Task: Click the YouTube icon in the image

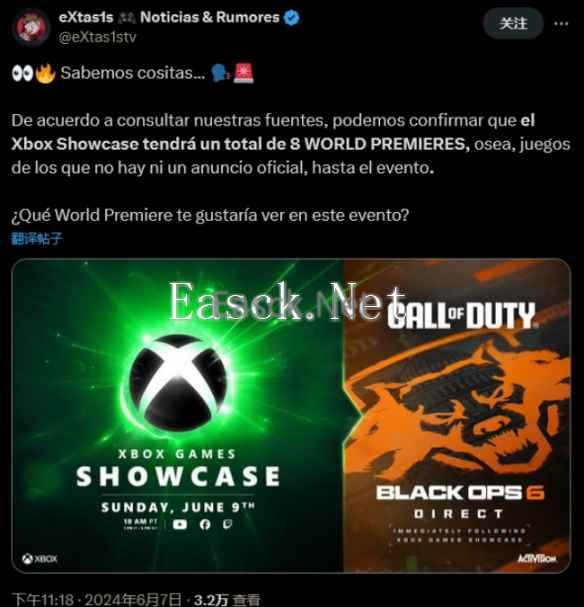Action: point(180,524)
